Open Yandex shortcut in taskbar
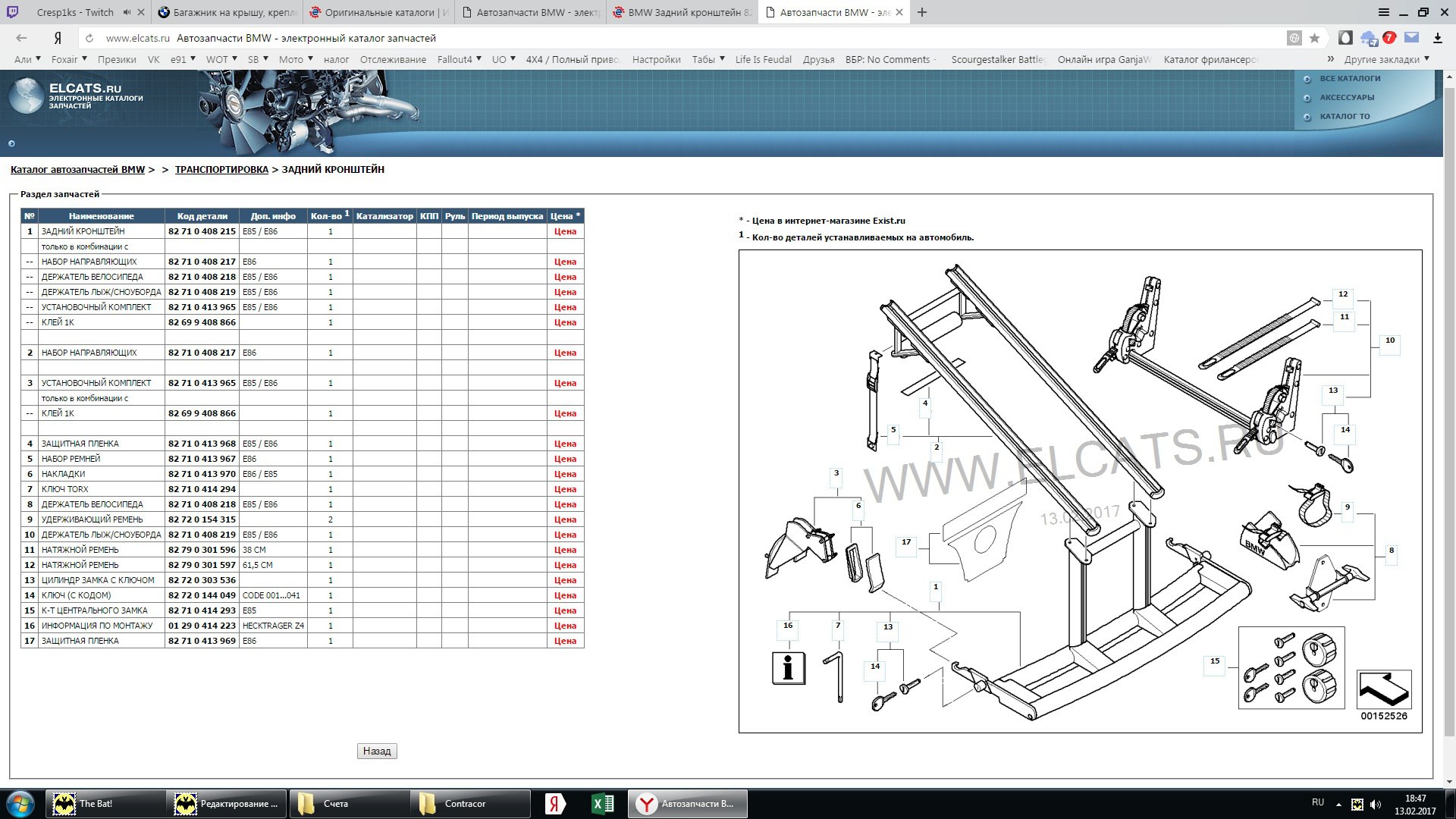The height and width of the screenshot is (819, 1456). point(555,804)
